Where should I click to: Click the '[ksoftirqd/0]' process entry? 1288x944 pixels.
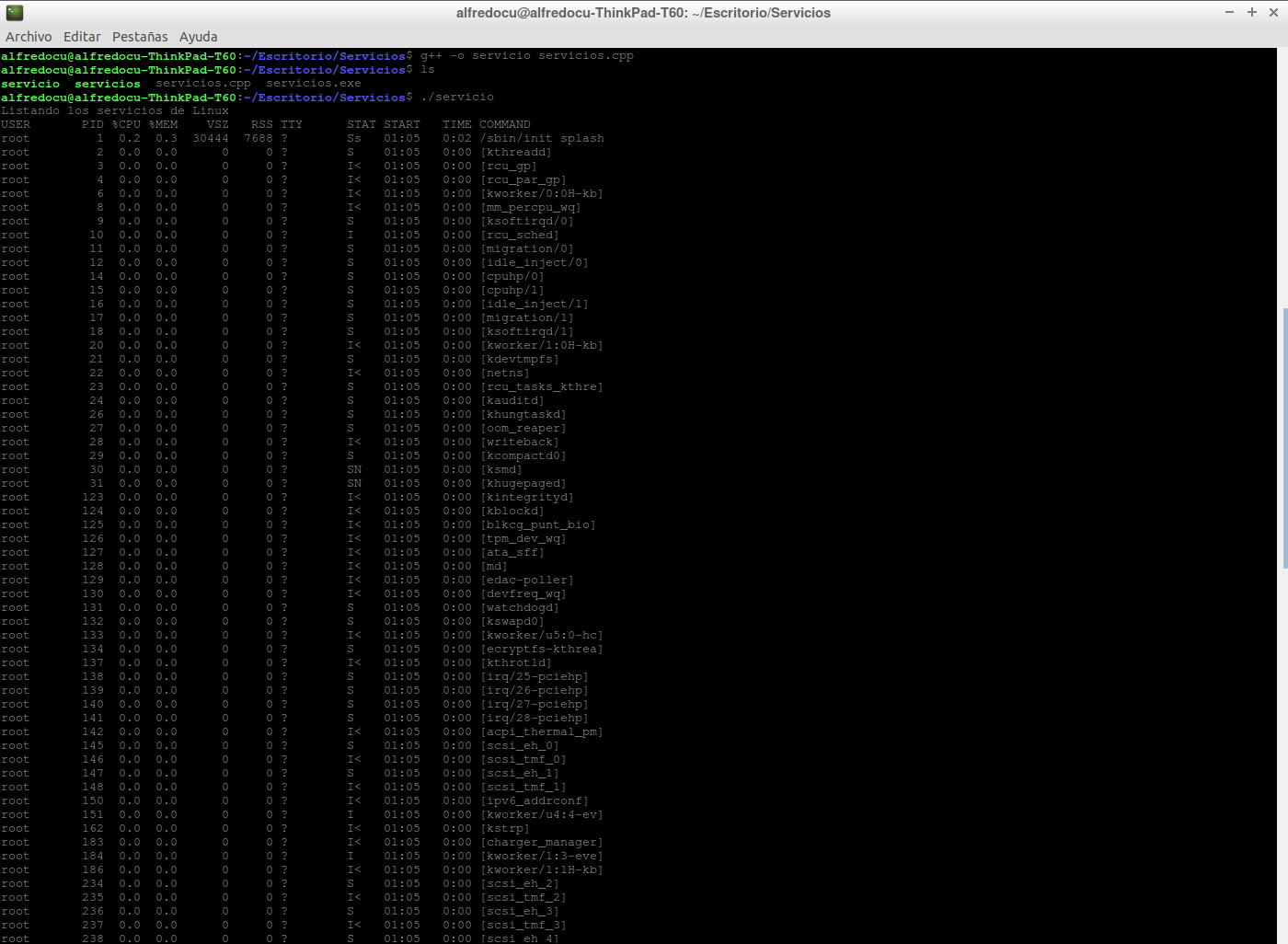click(x=527, y=222)
